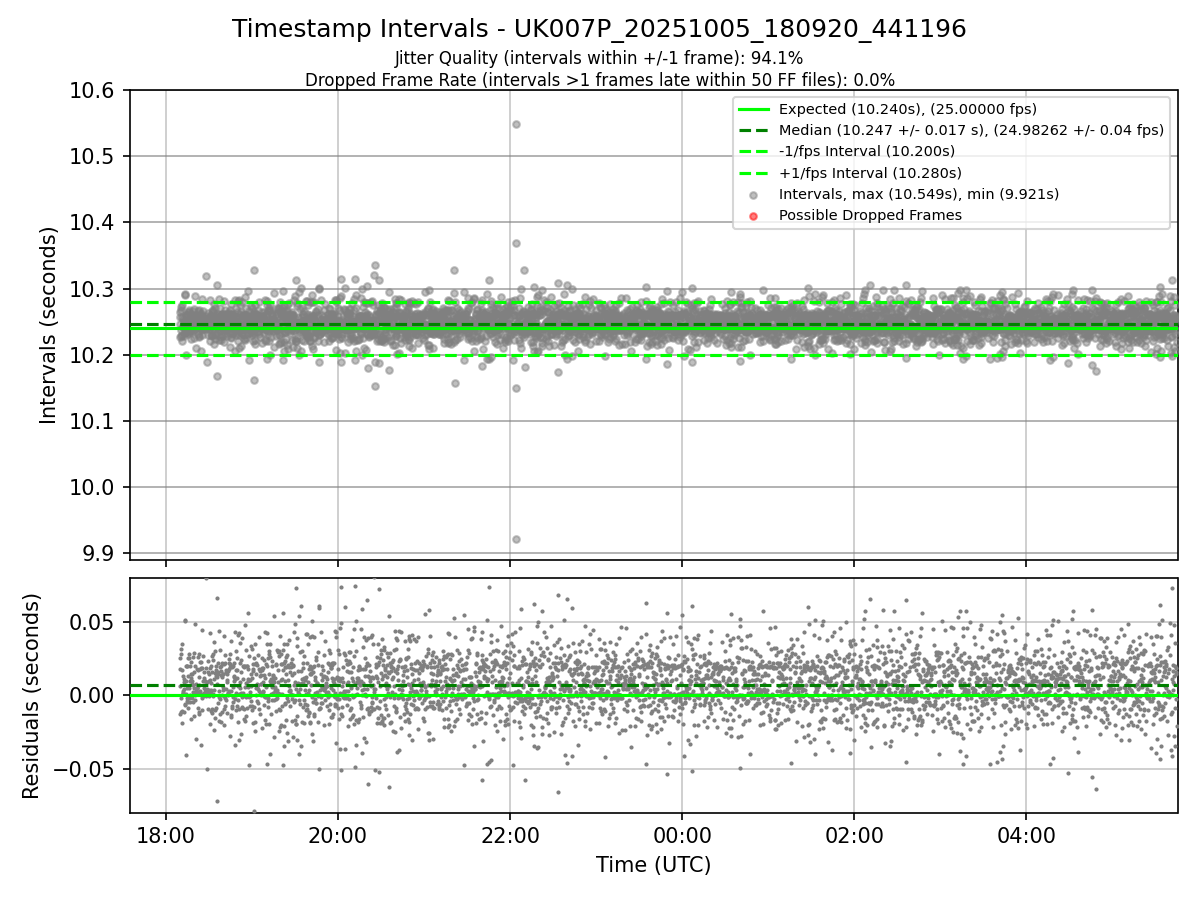Click the Jitter Quality 94.1% subtitle text
The image size is (1200, 900).
[x=599, y=59]
